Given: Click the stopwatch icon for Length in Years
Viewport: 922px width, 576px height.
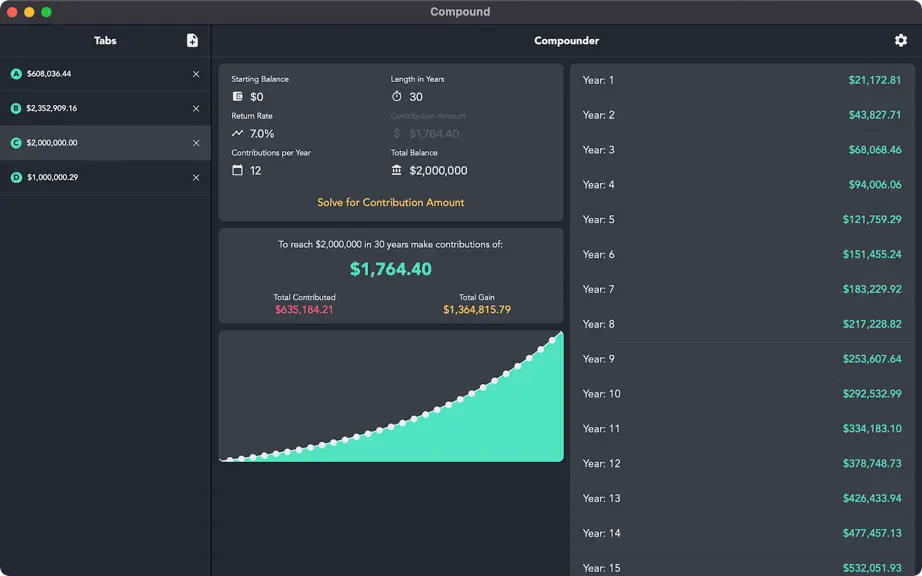Looking at the screenshot, I should [x=397, y=96].
